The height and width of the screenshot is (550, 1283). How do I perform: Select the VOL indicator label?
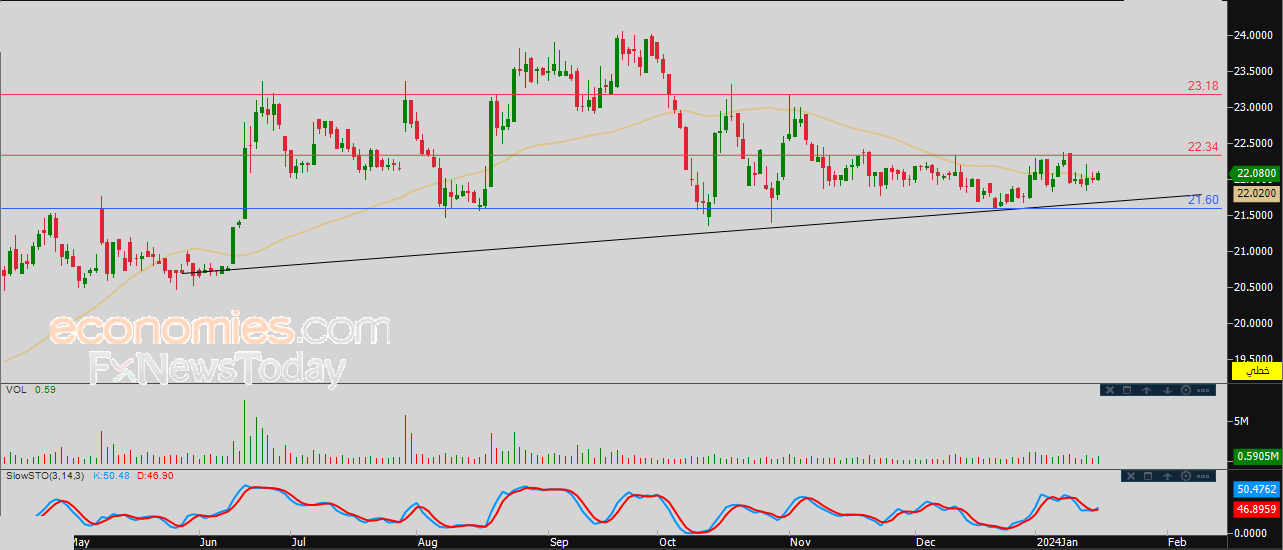click(x=15, y=390)
